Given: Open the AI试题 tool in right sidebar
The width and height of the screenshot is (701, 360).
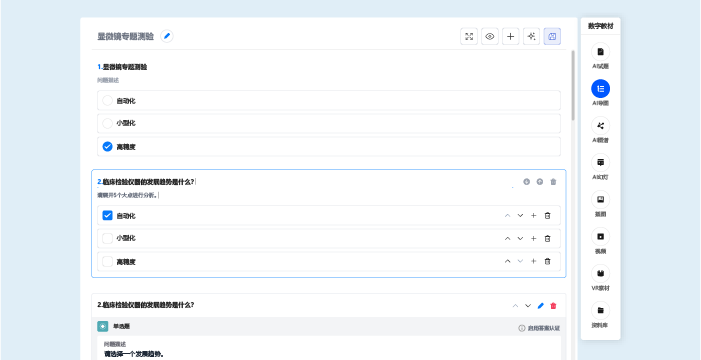Looking at the screenshot, I should [600, 51].
